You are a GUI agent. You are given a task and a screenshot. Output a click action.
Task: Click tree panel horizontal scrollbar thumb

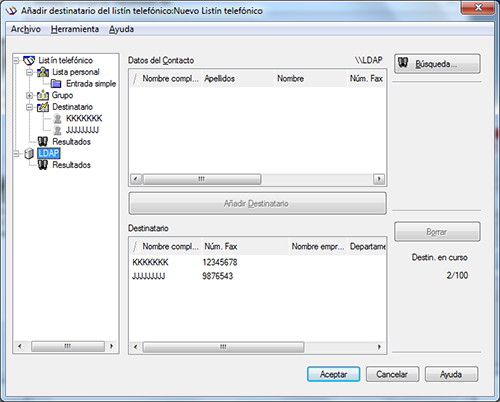click(x=68, y=346)
